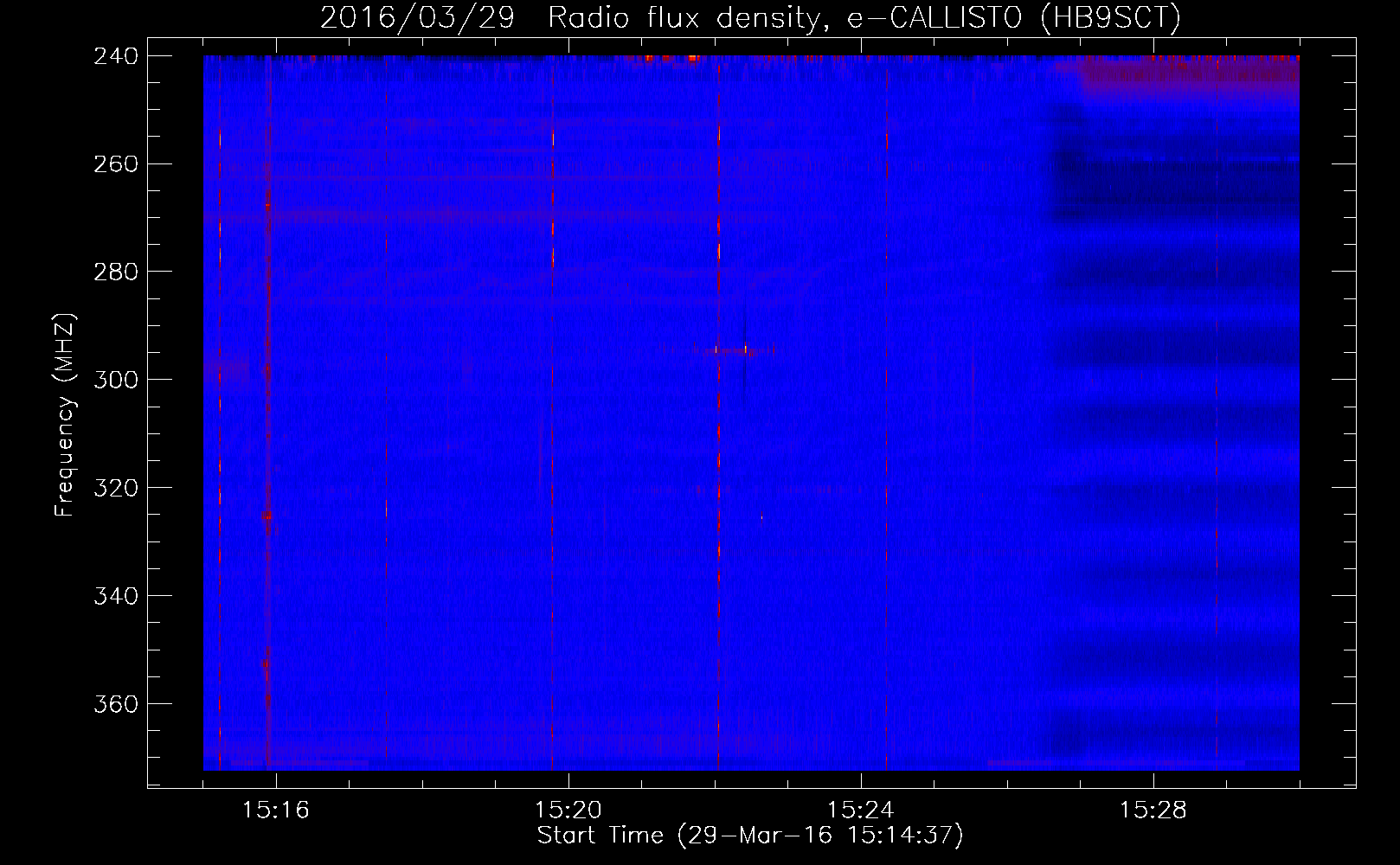Click the 280 frequency tick label
The width and height of the screenshot is (1400, 865).
(x=116, y=272)
